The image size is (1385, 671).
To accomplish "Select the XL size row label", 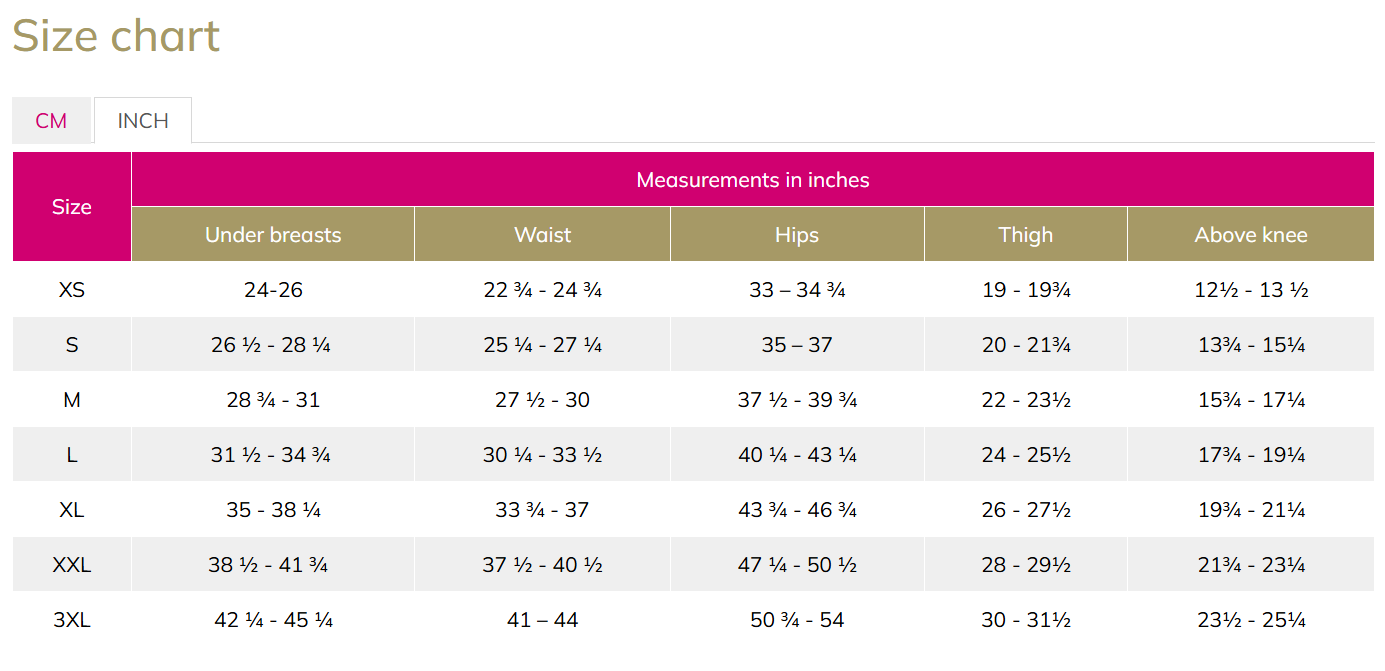I will click(x=72, y=510).
